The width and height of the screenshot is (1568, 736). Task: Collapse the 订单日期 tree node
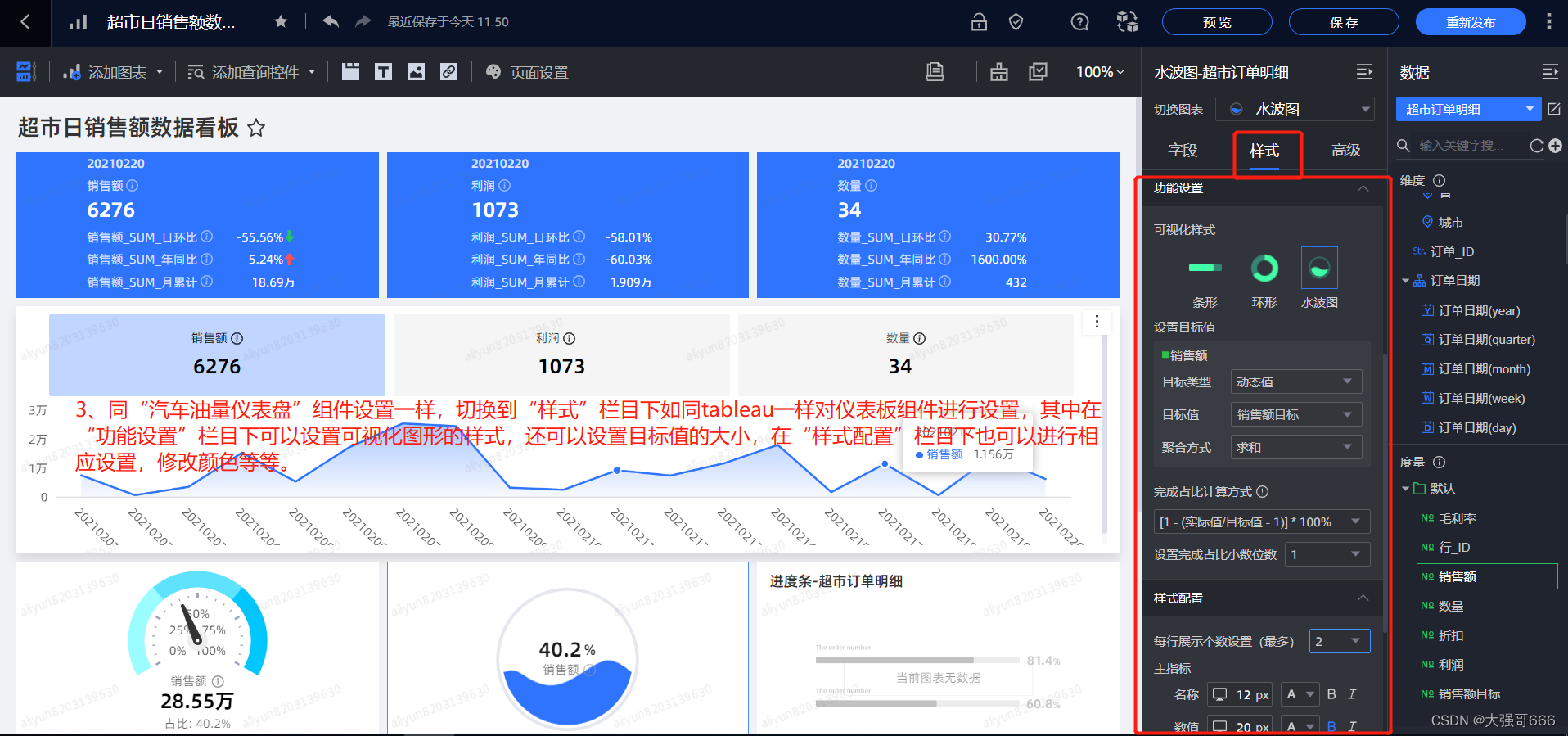tap(1405, 281)
